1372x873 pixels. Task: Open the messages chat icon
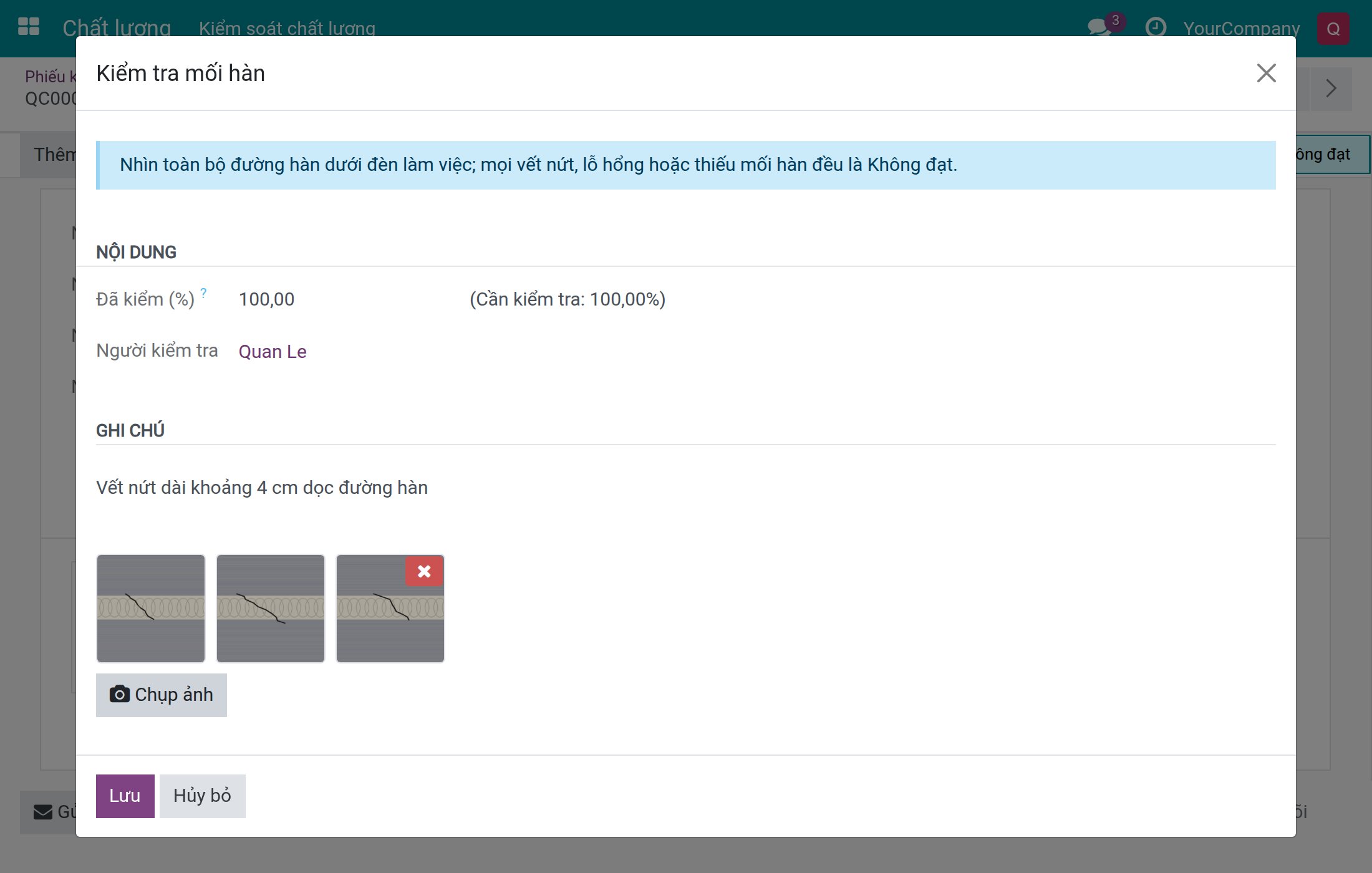click(x=1099, y=27)
